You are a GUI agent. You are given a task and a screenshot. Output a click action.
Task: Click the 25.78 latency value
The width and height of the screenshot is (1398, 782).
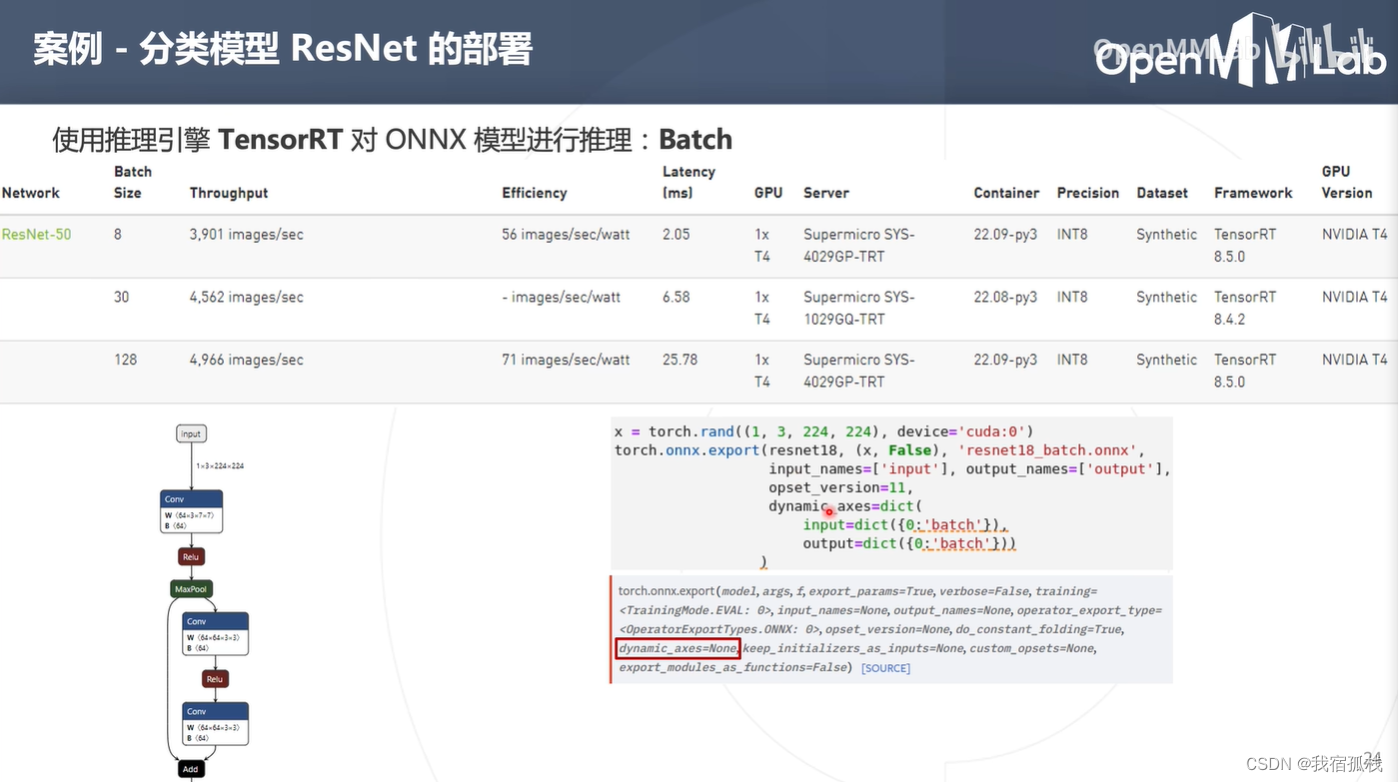pos(680,360)
